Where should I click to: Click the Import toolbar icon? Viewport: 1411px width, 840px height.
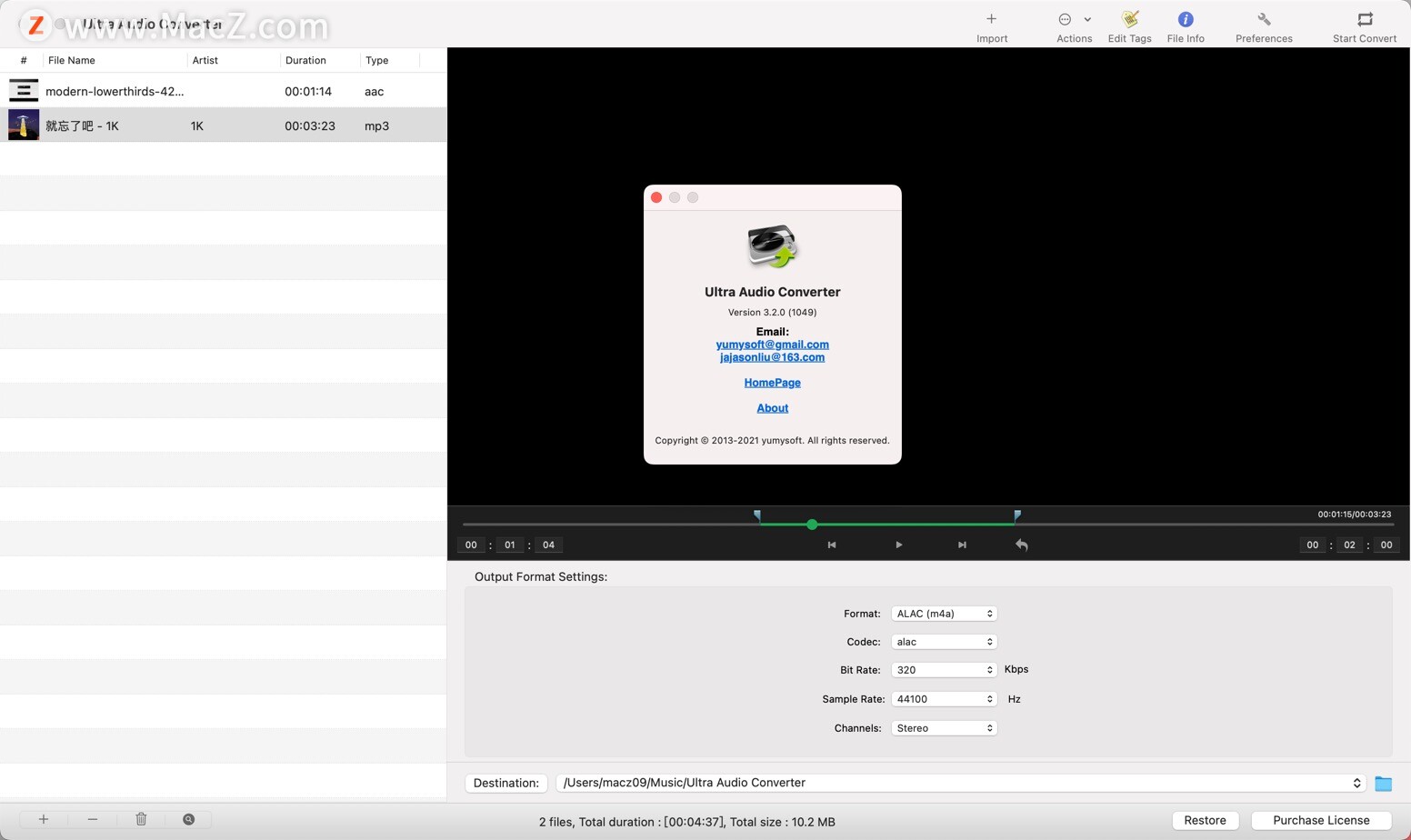tap(991, 19)
